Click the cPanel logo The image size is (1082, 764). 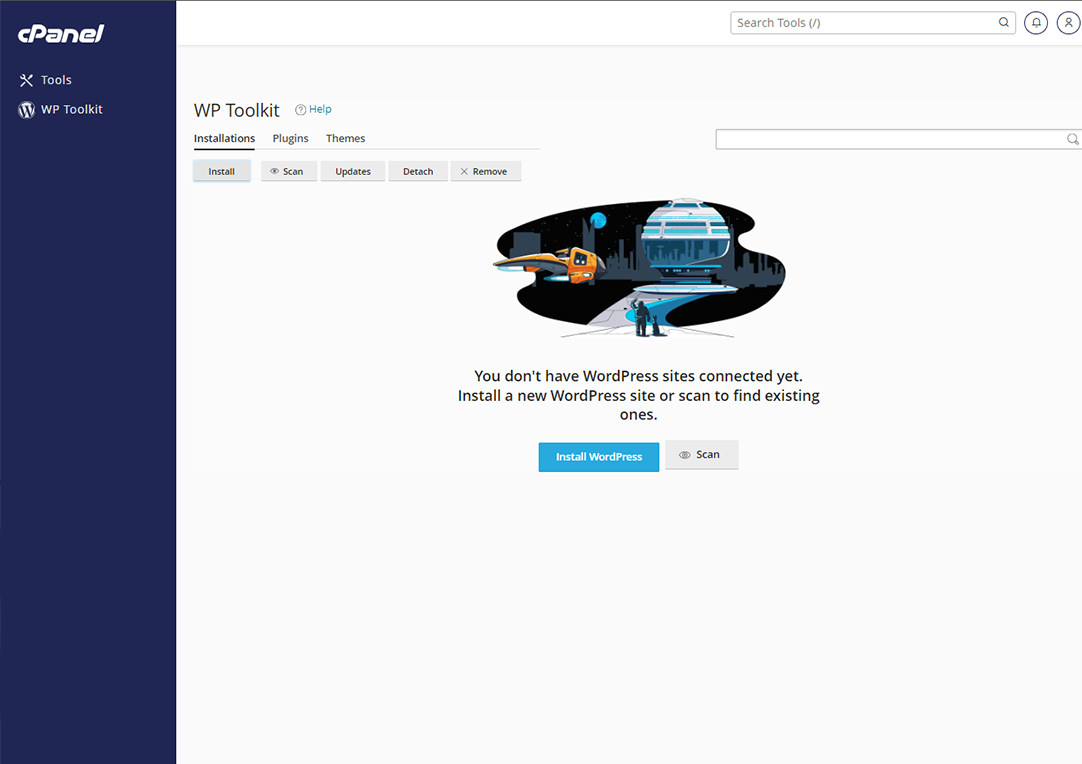coord(60,33)
